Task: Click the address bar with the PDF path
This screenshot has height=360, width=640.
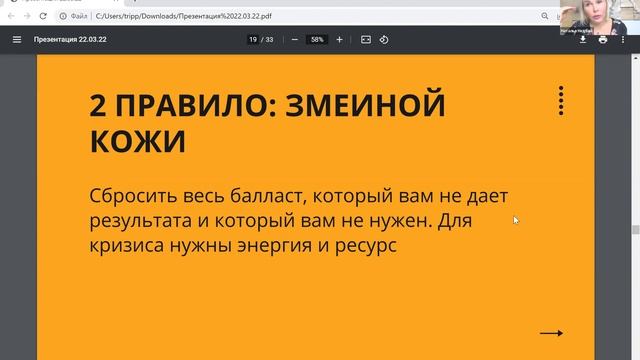Action: tap(183, 16)
